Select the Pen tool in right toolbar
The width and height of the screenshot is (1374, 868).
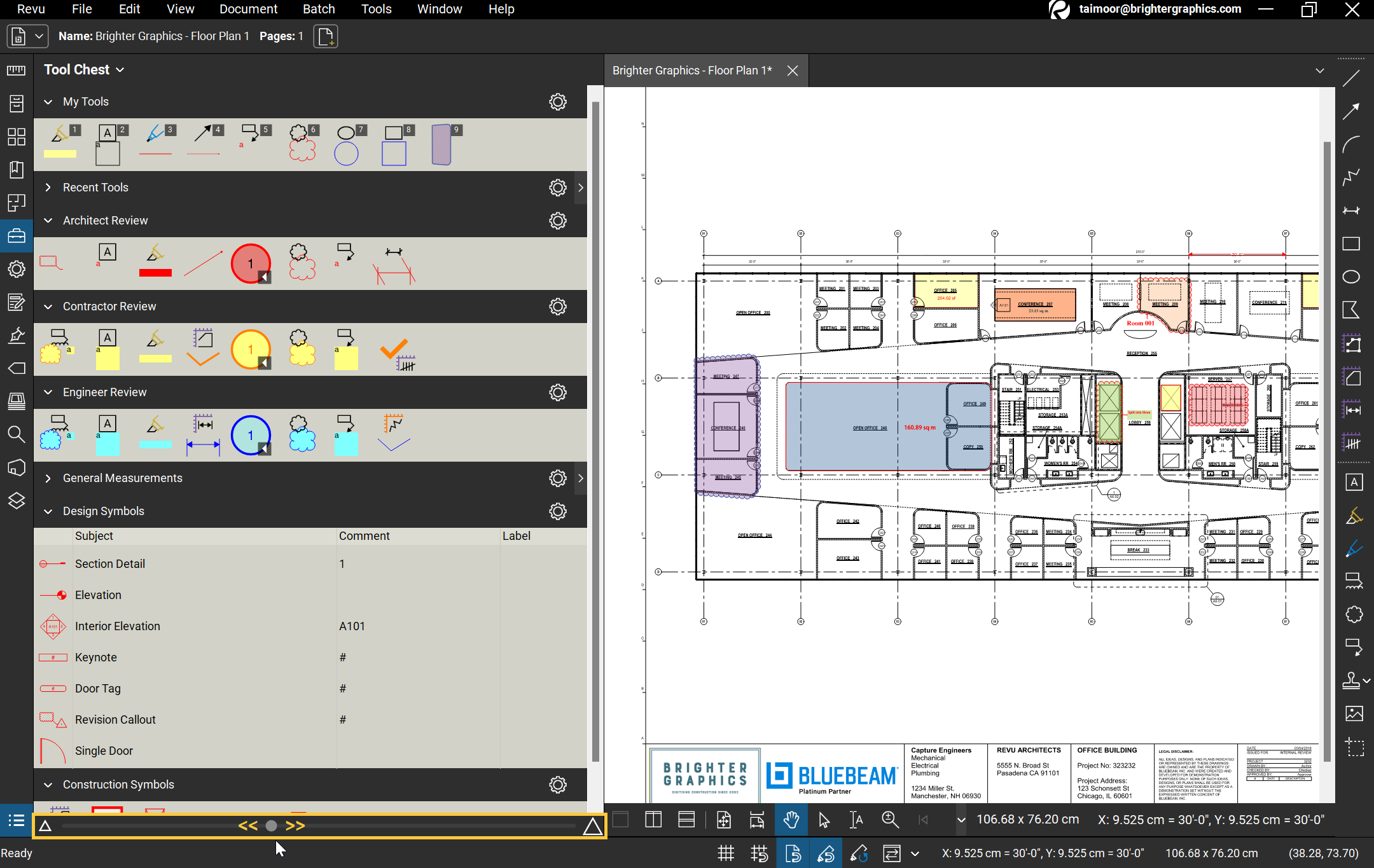click(1354, 548)
